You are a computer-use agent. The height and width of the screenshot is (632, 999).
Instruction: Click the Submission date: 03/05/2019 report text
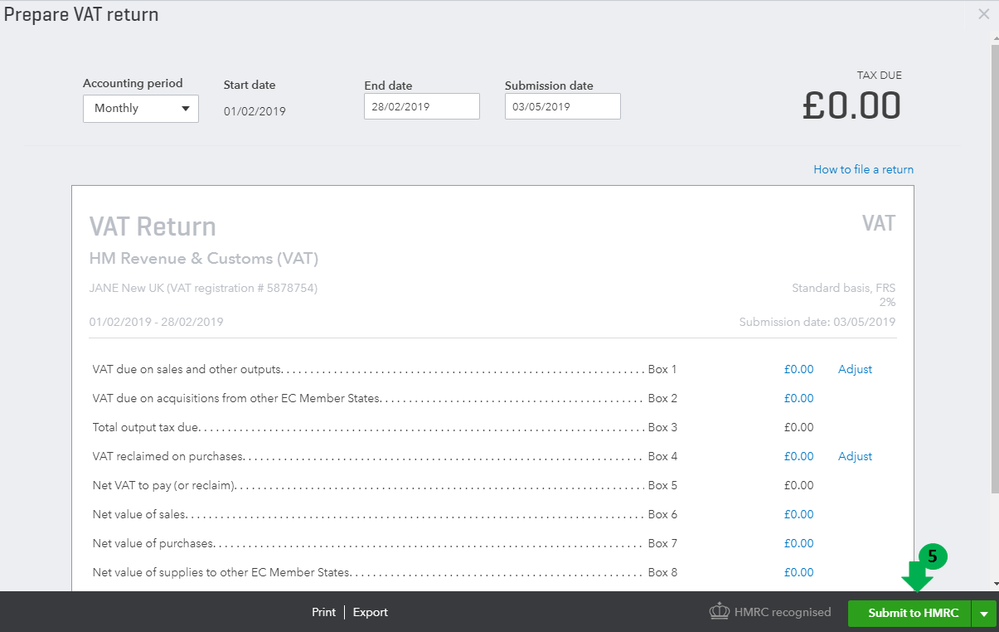(817, 322)
